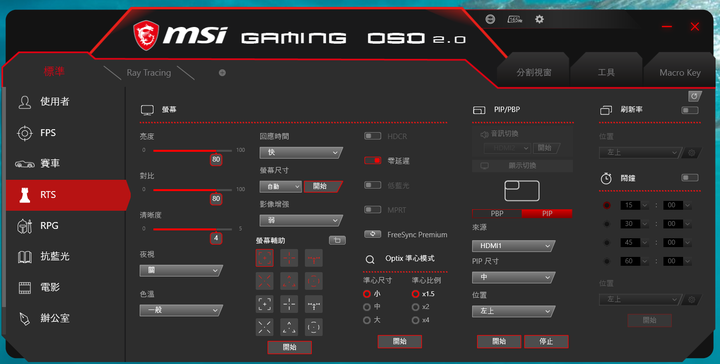
Task: Activate the 電影 movie mode
Action: coord(66,287)
